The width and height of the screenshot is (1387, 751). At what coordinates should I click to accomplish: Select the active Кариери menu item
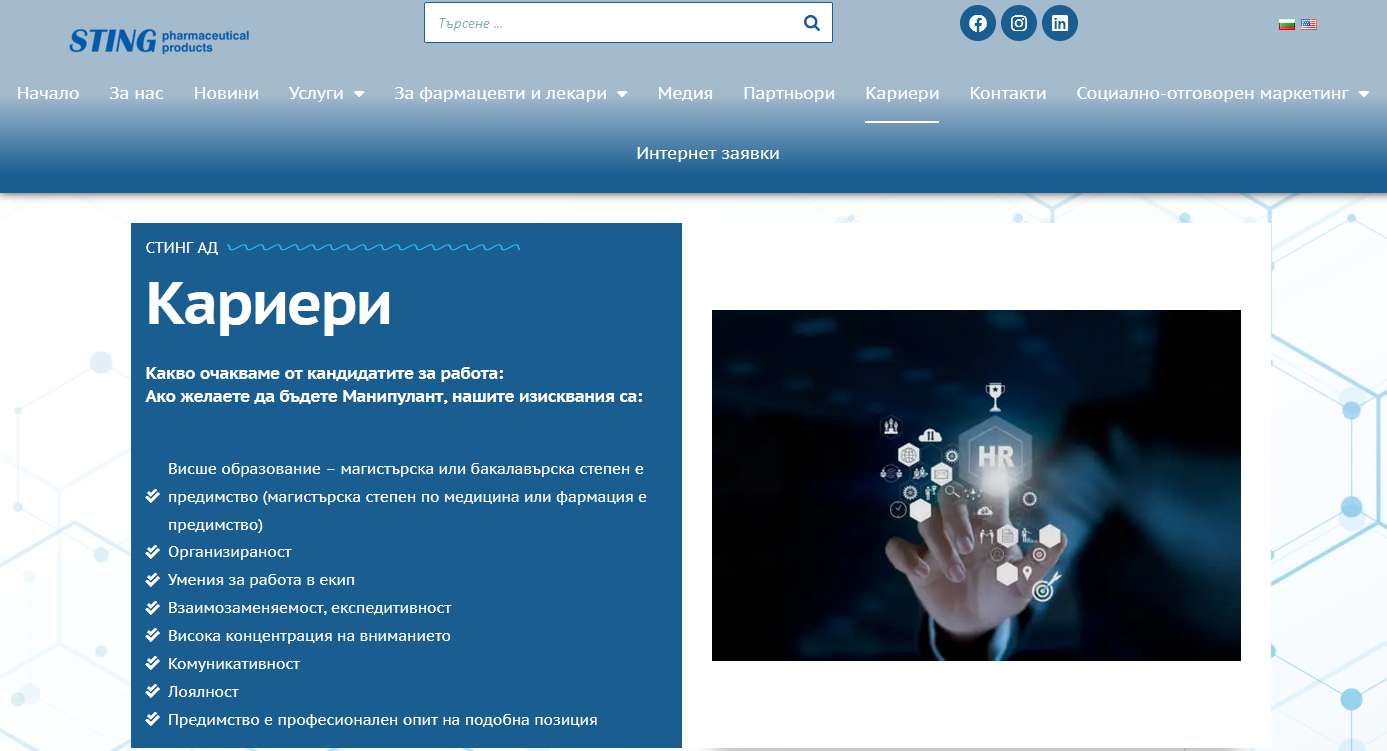pyautogui.click(x=901, y=93)
